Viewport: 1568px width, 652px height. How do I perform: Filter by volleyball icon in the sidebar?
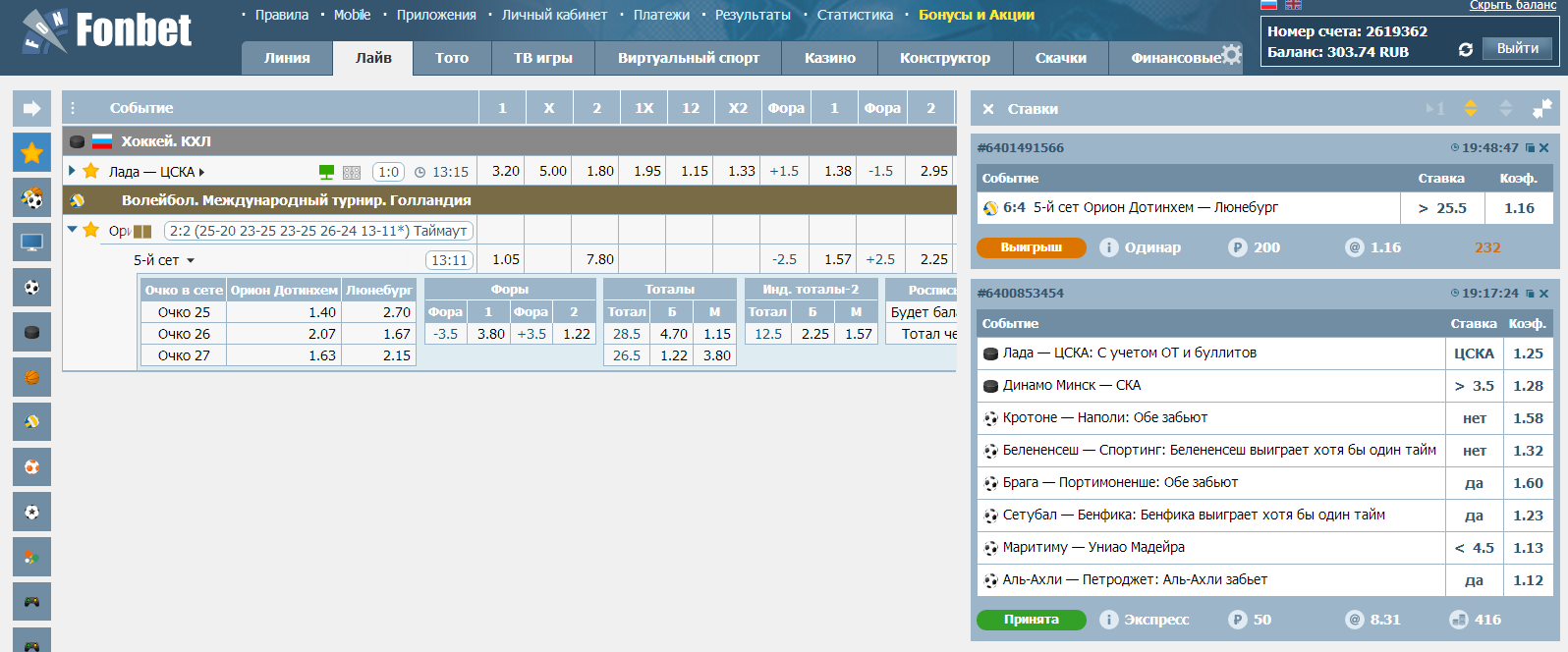coord(31,422)
